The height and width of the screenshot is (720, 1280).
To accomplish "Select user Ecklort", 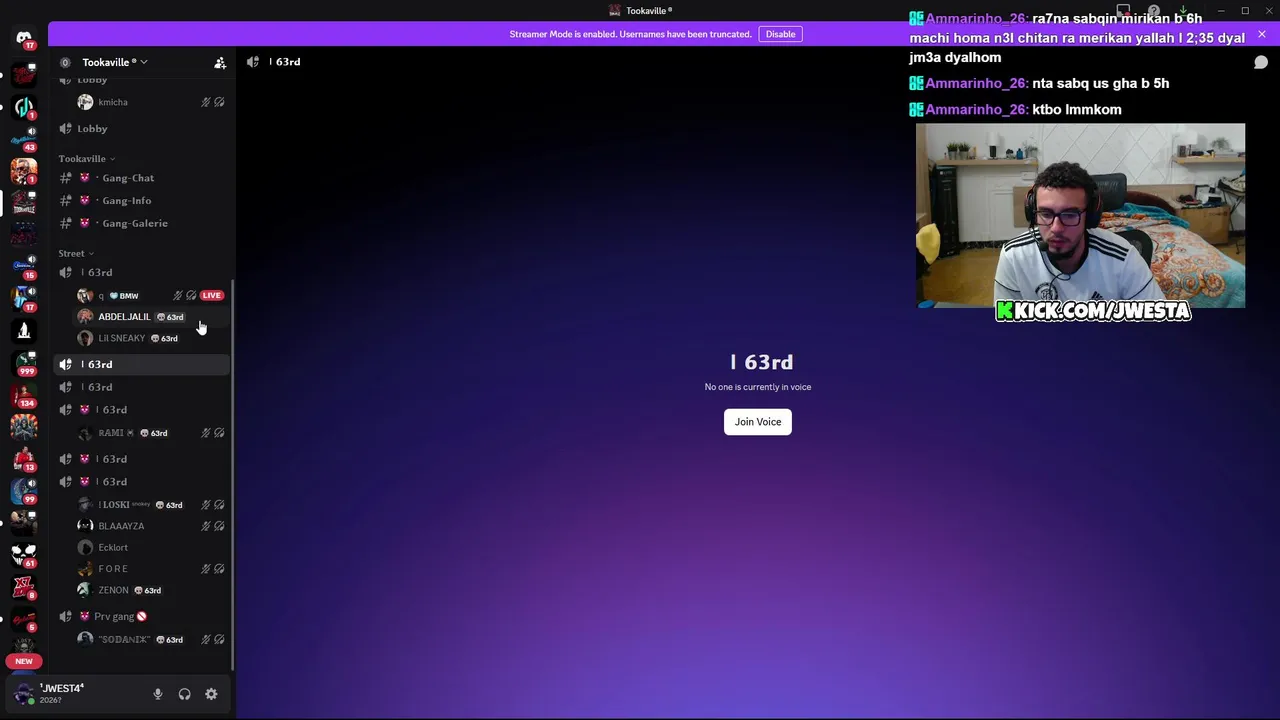I will [x=152, y=548].
